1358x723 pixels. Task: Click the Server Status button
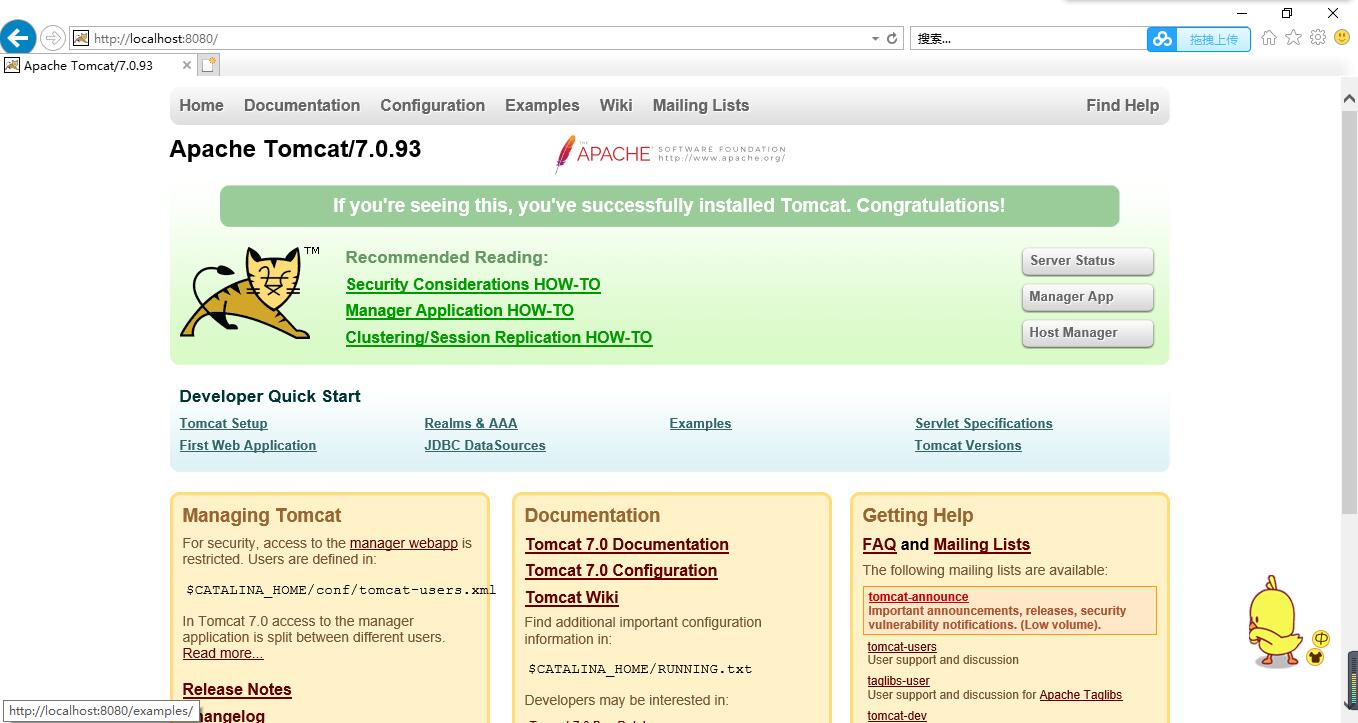1087,261
